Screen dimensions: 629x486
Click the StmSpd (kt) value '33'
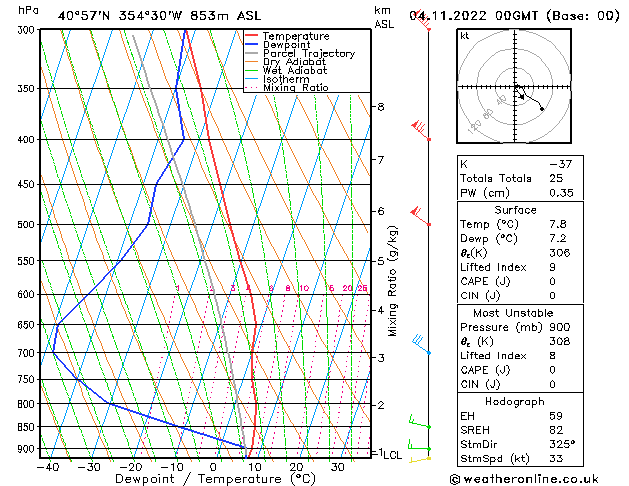point(556,459)
